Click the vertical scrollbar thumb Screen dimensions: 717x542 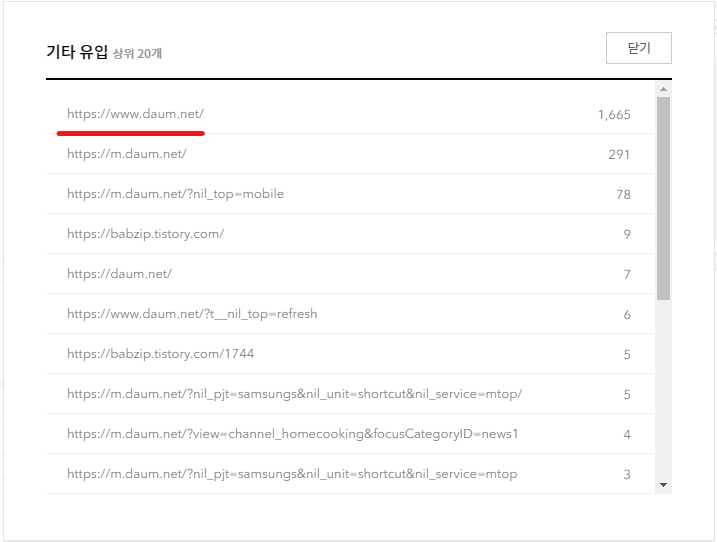(x=663, y=199)
